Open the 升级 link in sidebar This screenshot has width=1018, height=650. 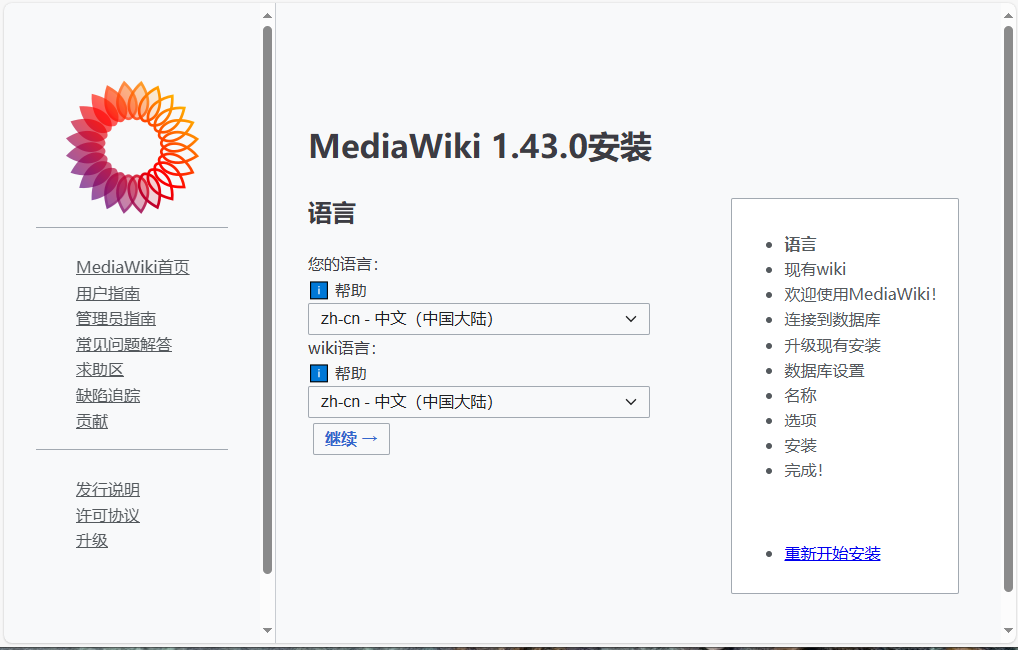pyautogui.click(x=92, y=541)
